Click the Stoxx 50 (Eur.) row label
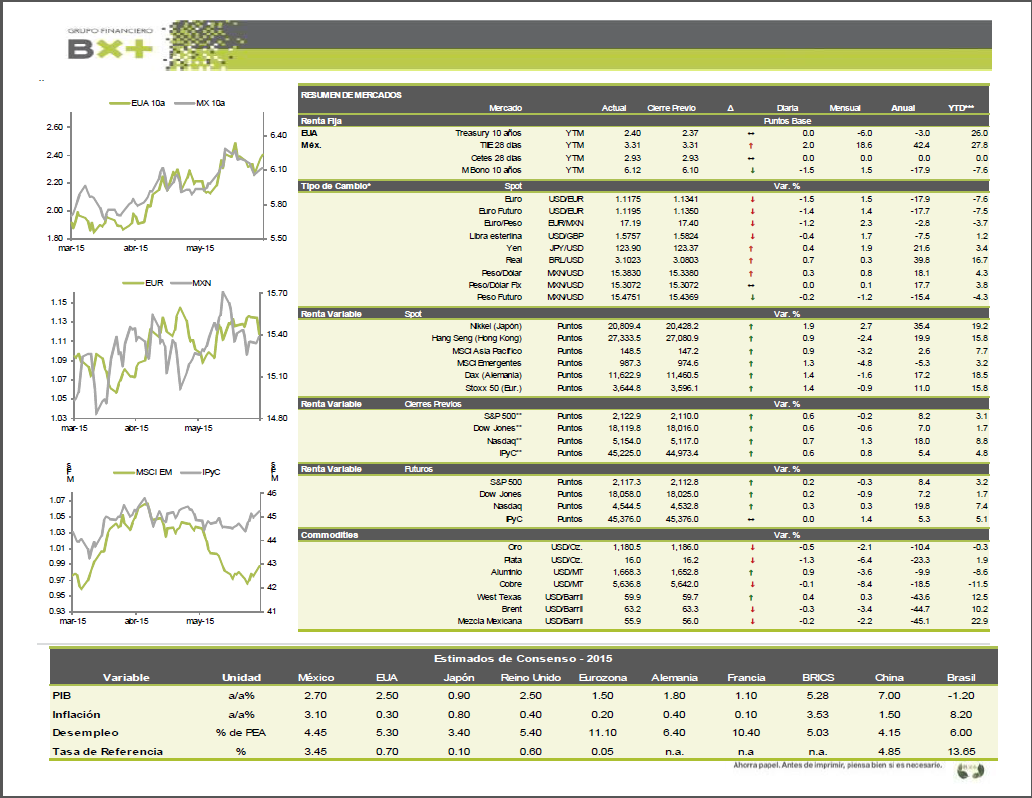This screenshot has width=1032, height=798. pos(493,388)
